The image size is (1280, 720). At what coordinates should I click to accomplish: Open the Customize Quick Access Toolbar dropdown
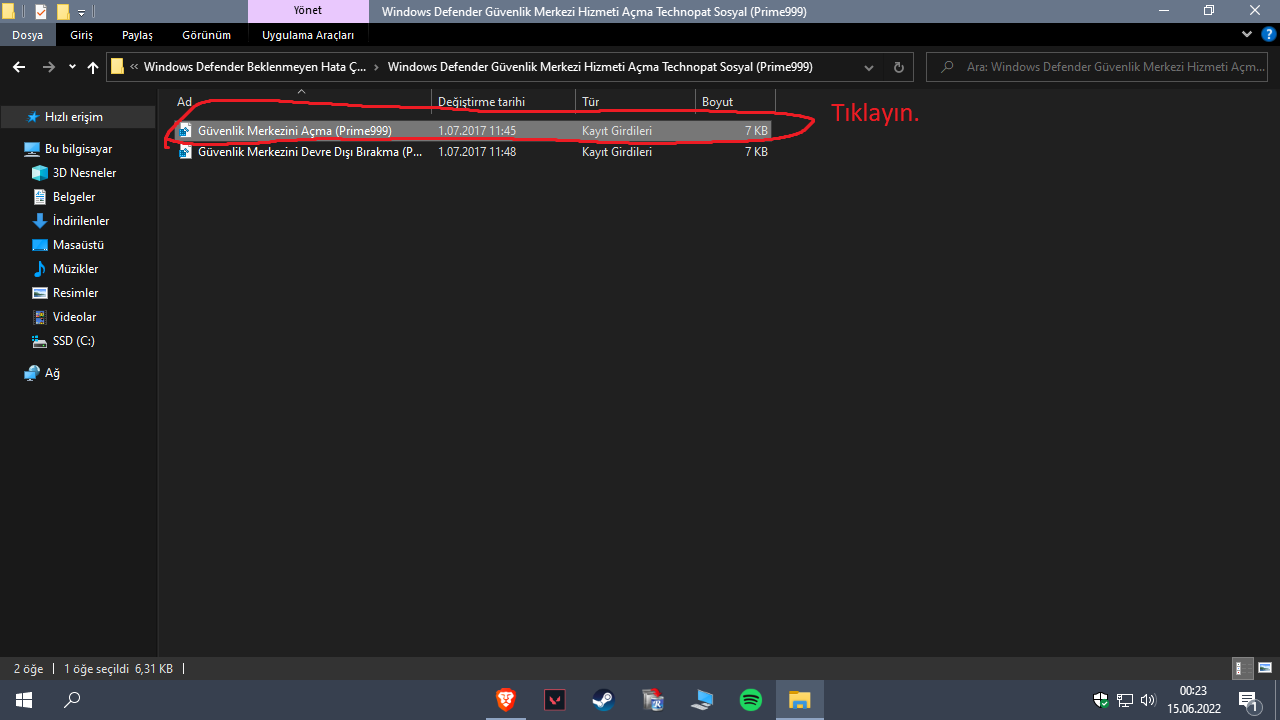[81, 13]
